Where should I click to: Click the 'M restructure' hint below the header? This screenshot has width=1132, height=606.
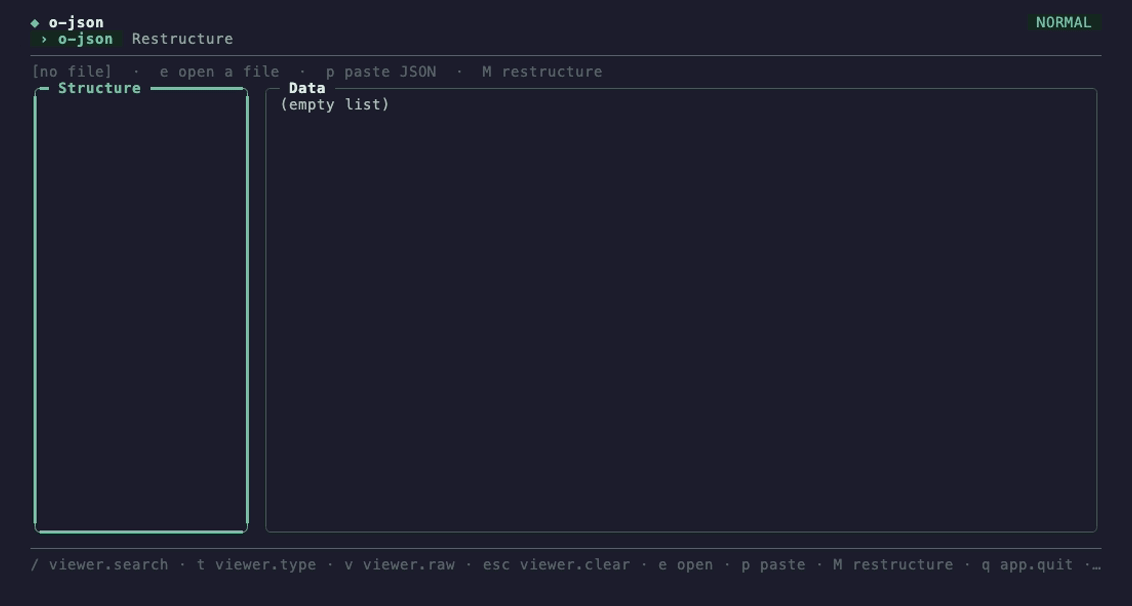(542, 72)
